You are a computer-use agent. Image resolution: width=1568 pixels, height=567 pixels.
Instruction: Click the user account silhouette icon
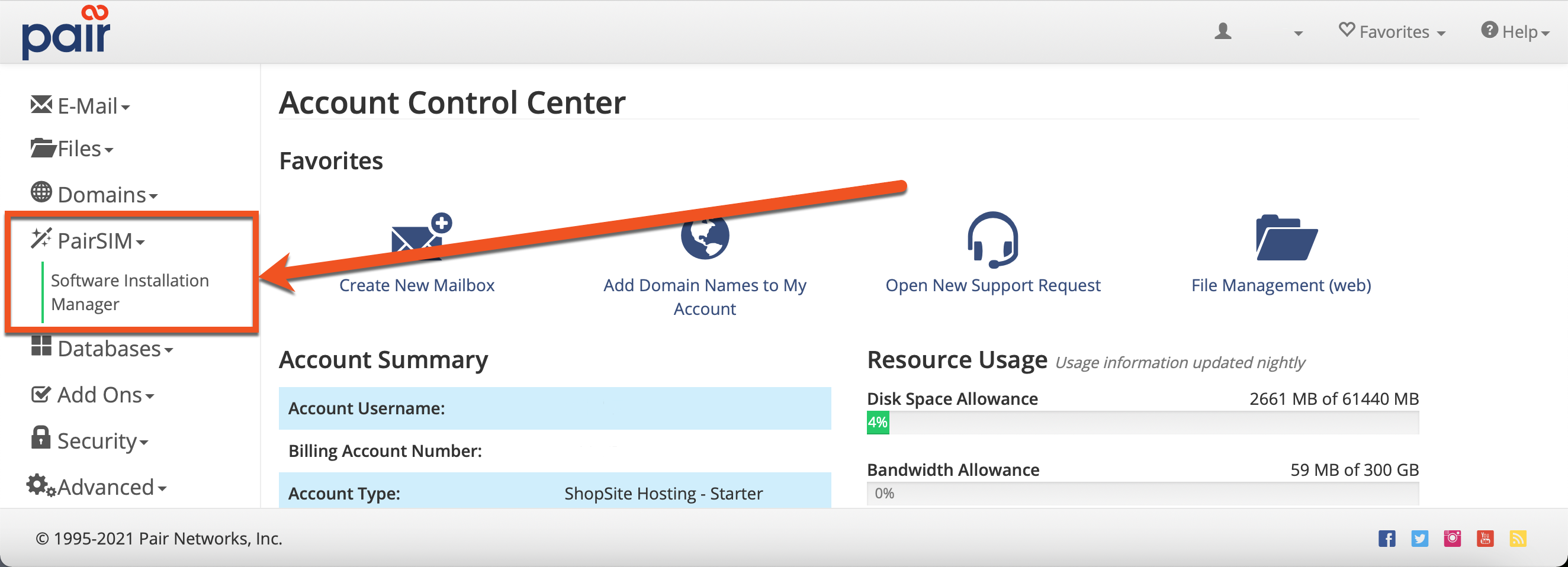[1223, 31]
